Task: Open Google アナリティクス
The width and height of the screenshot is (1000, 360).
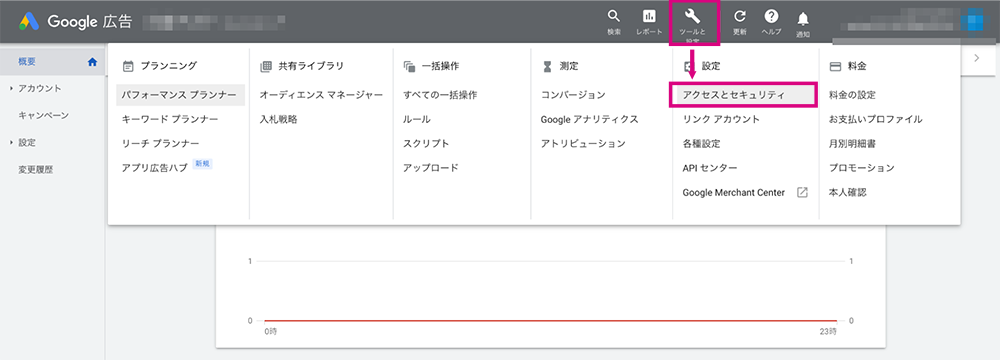Action: tap(590, 119)
